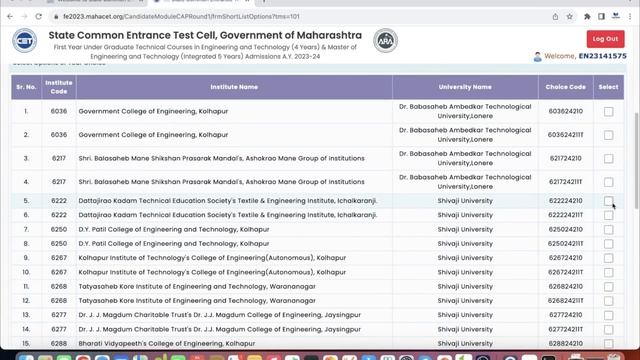Click choice code 628824210
640x360 pixels.
(565, 344)
